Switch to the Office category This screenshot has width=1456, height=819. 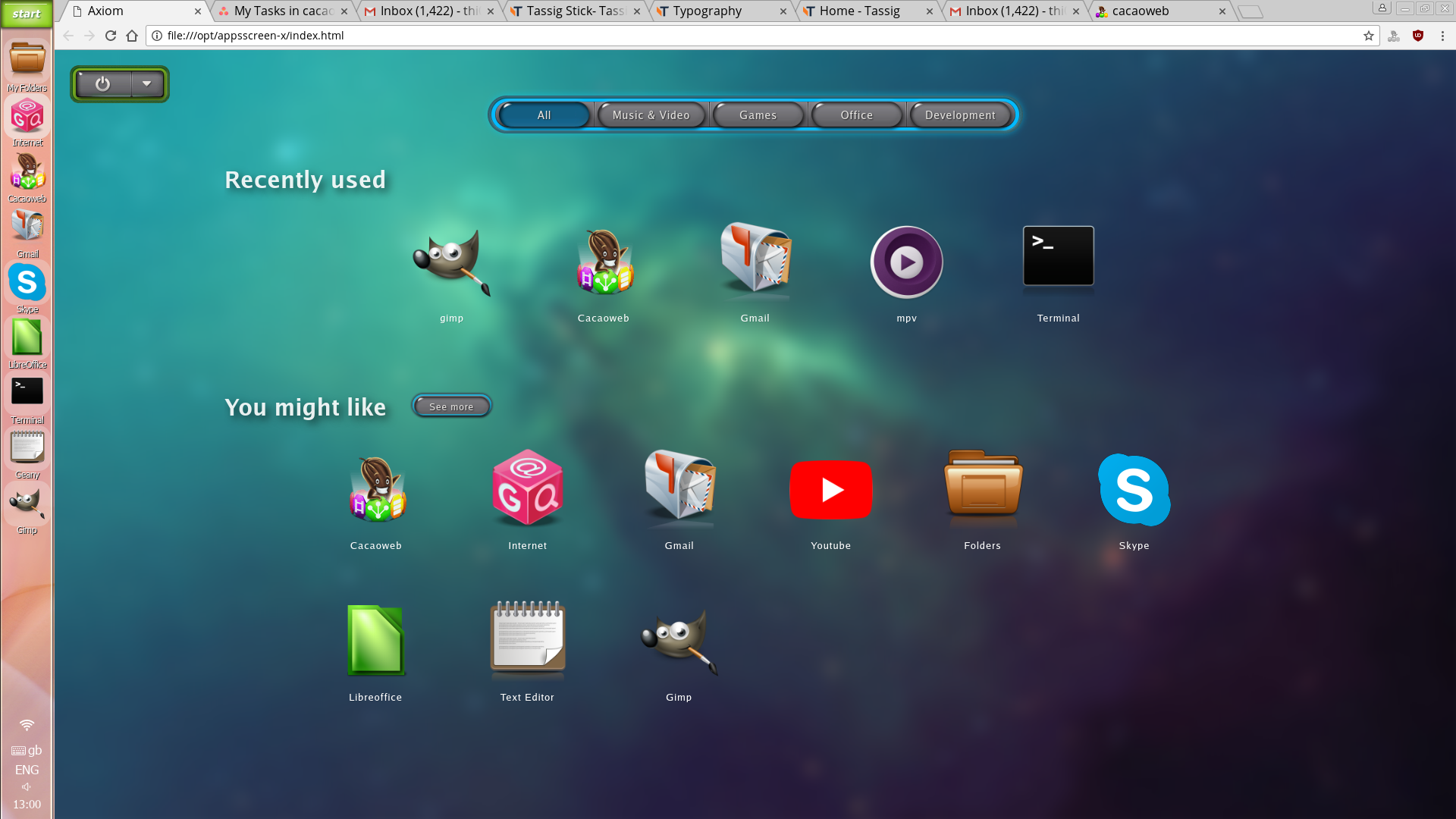pos(857,115)
